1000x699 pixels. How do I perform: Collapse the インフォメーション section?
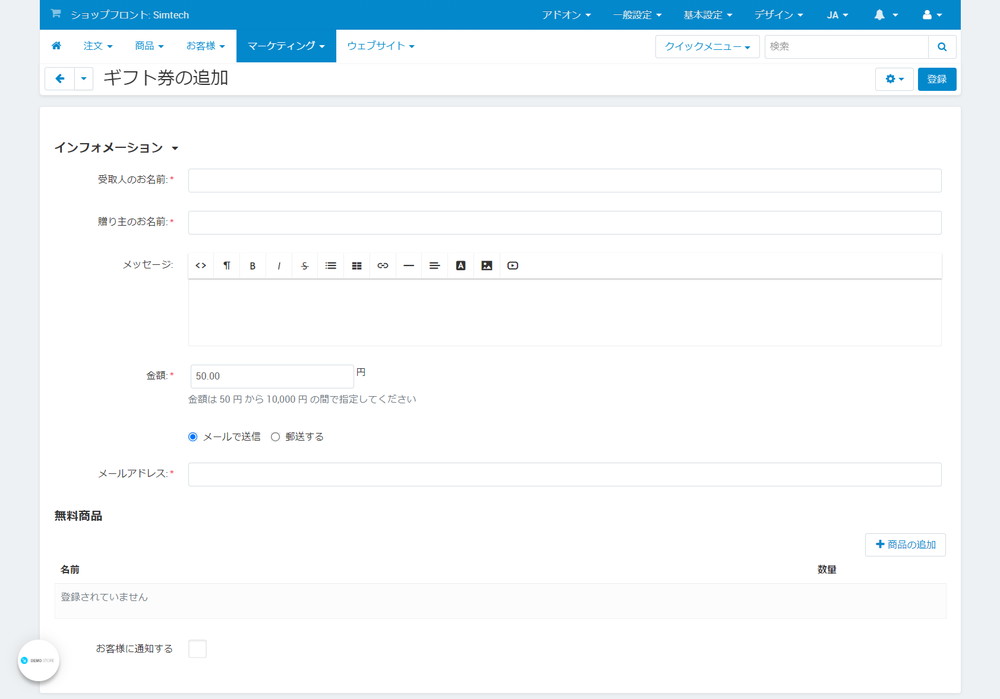click(x=116, y=148)
